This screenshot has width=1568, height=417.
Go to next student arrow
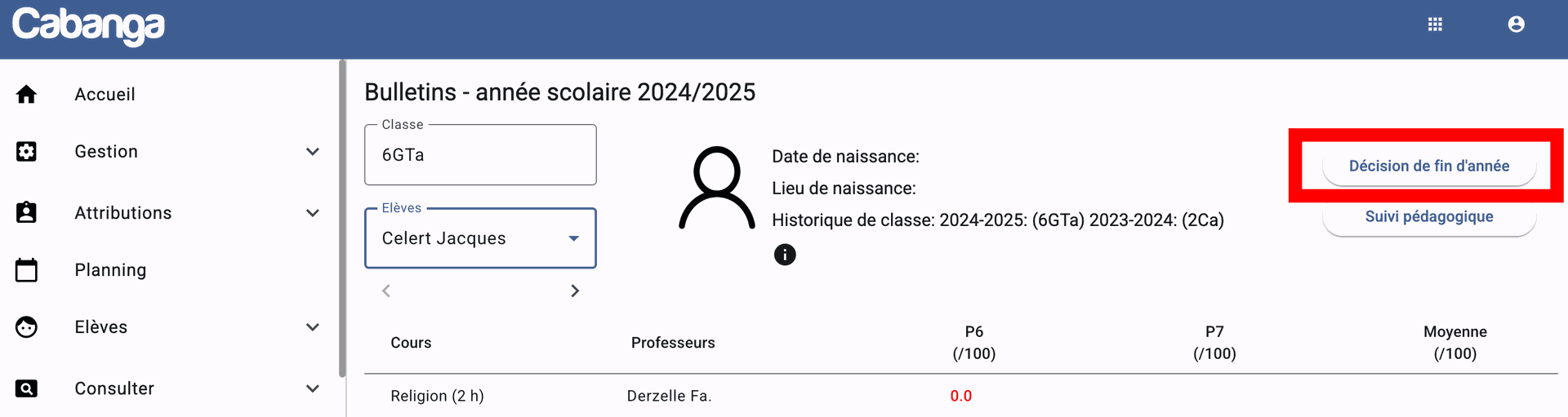575,291
